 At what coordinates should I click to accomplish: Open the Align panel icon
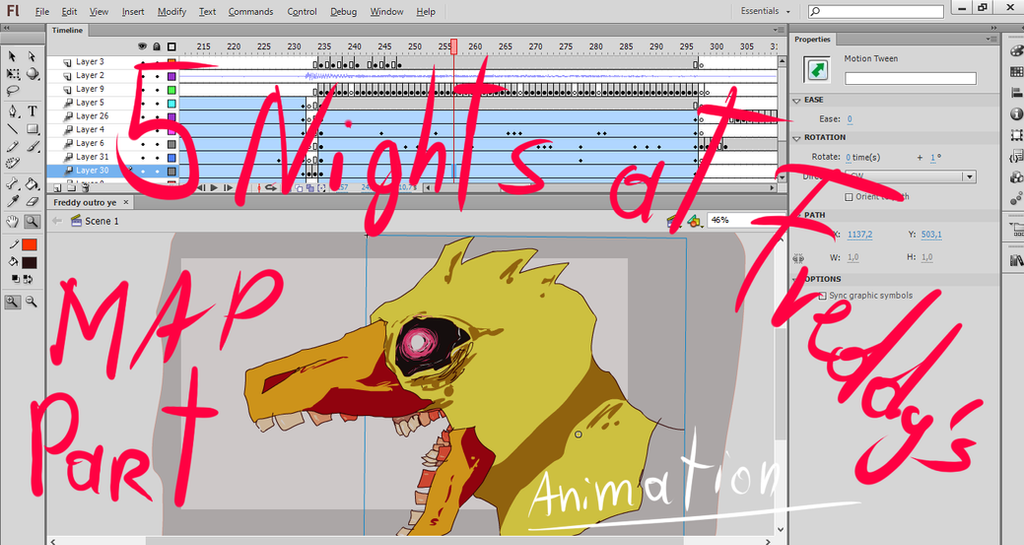(1017, 93)
